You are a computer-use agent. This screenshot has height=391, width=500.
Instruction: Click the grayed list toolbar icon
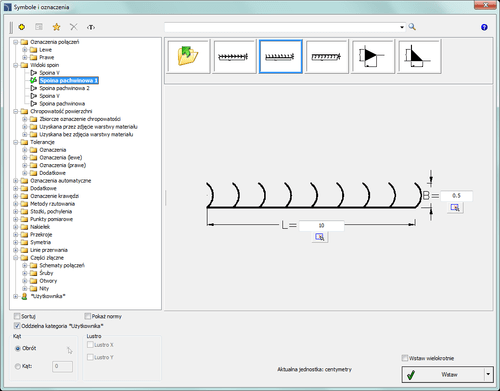(x=39, y=27)
